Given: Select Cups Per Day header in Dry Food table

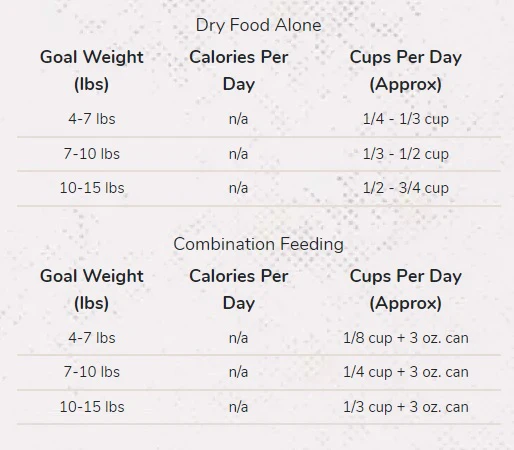Looking at the screenshot, I should [x=406, y=70].
